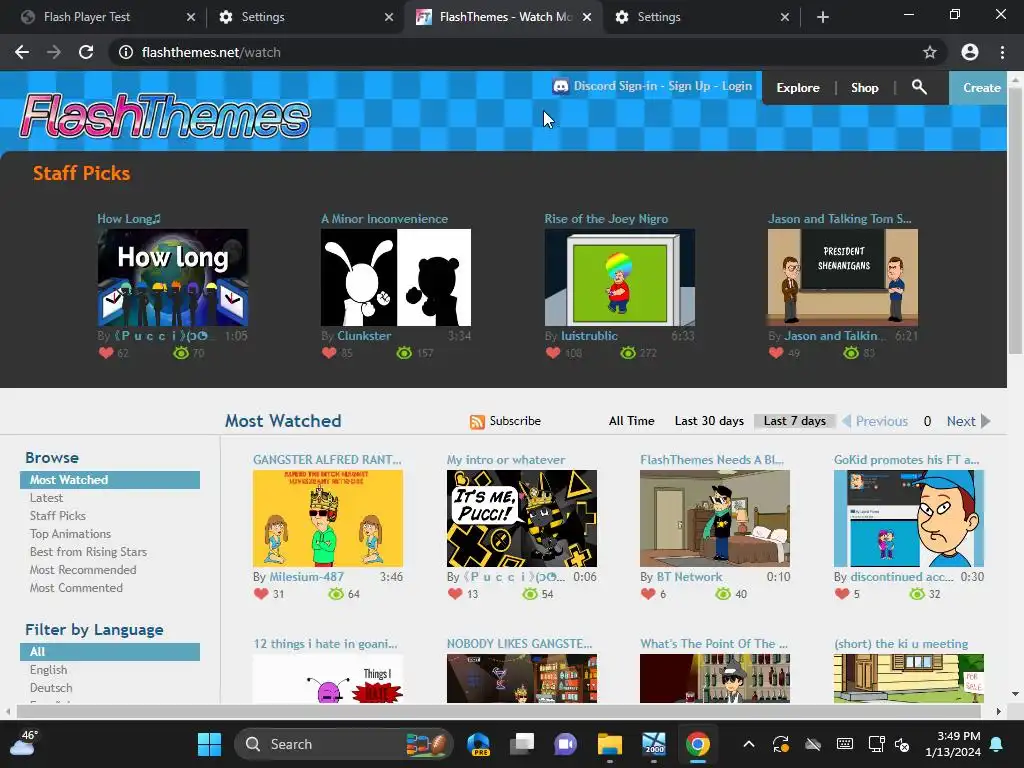Select Staff Picks in Browse list
The width and height of the screenshot is (1024, 768).
57,516
